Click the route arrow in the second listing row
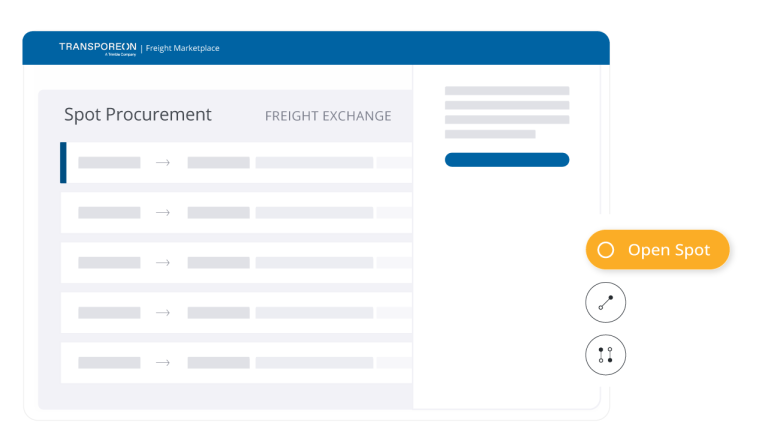The height and width of the screenshot is (432, 768). [x=163, y=213]
